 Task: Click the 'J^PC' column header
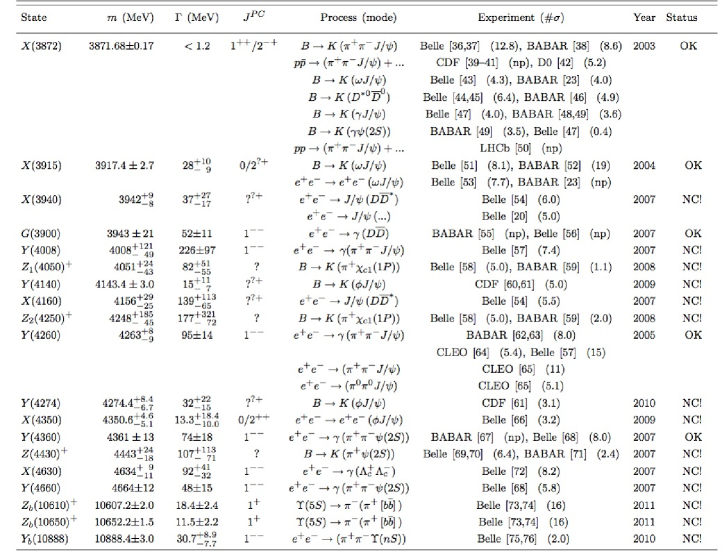pos(254,16)
